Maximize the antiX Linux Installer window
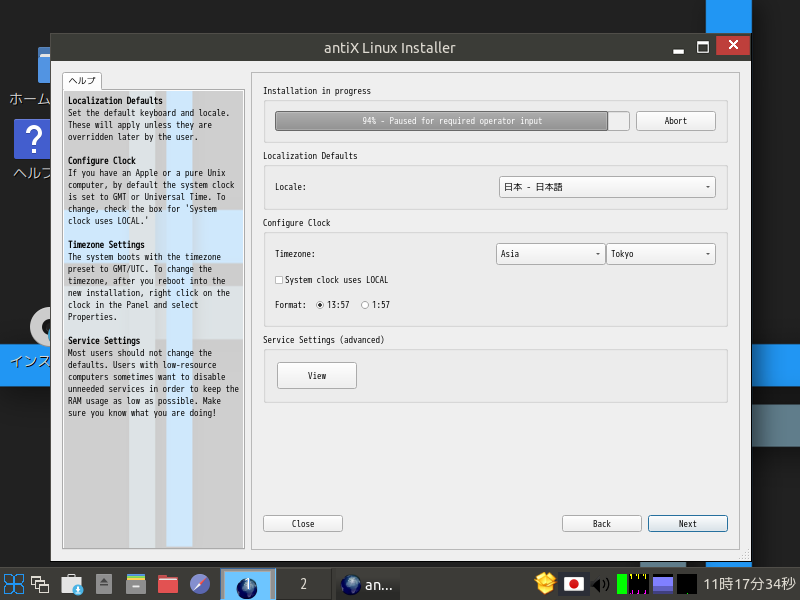 tap(703, 47)
